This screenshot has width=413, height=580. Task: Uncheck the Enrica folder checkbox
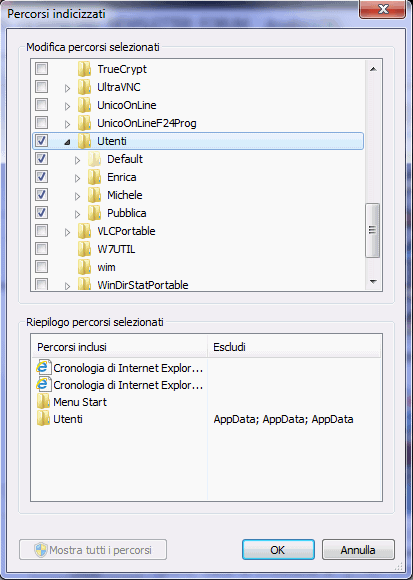tap(41, 176)
